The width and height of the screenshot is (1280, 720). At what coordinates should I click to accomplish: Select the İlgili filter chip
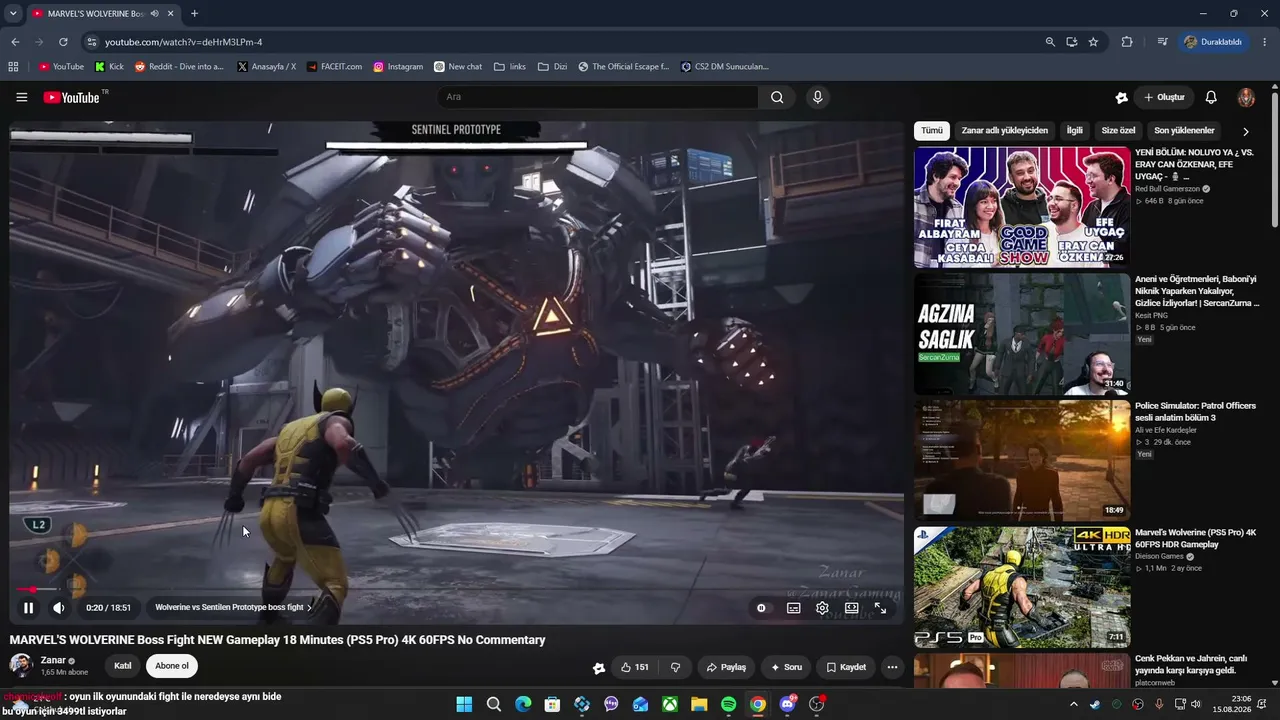click(x=1075, y=131)
